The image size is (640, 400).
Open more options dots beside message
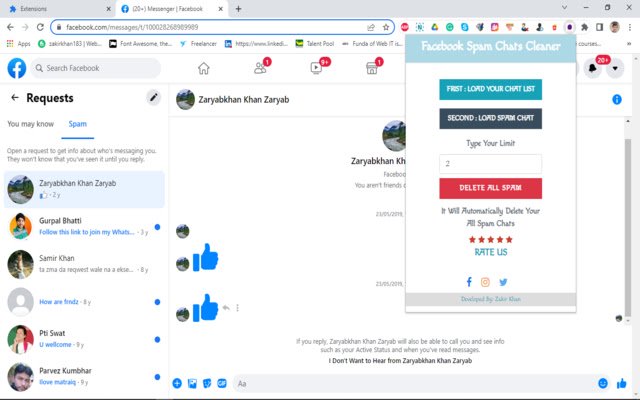[x=237, y=308]
